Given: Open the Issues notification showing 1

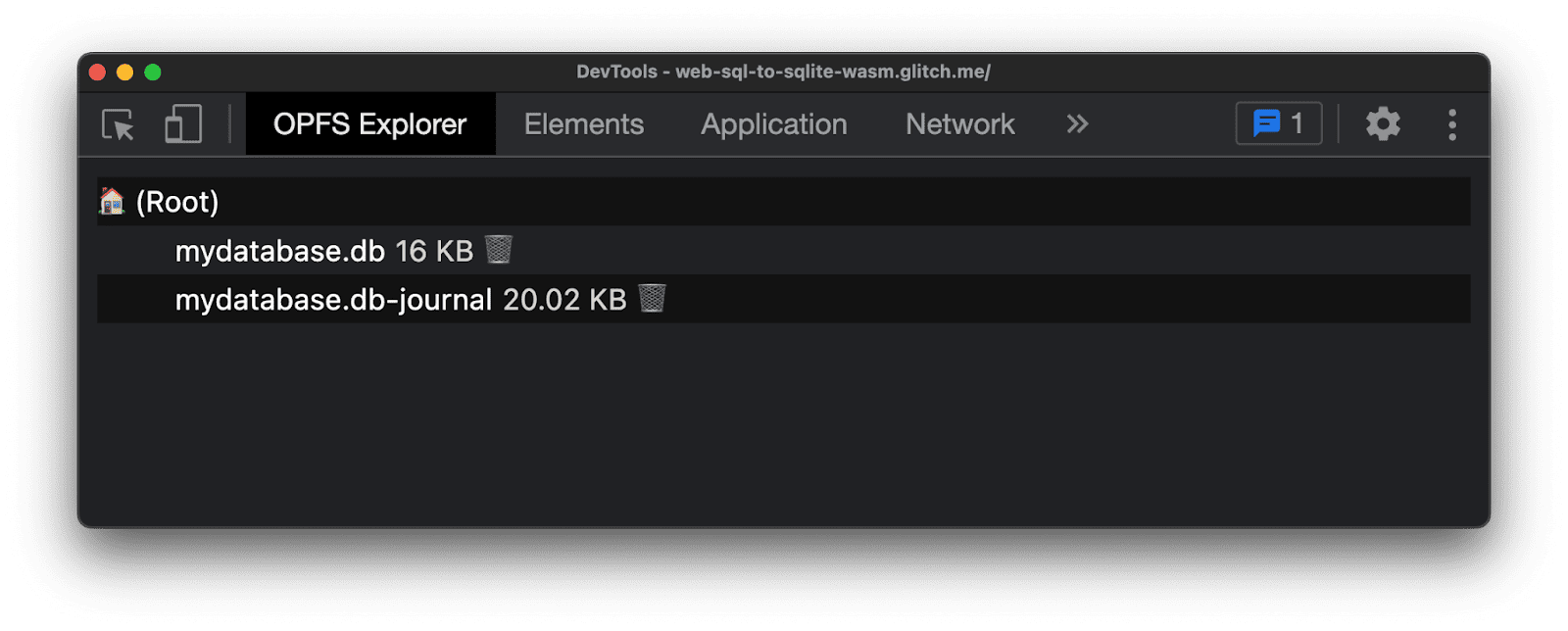Looking at the screenshot, I should point(1278,123).
